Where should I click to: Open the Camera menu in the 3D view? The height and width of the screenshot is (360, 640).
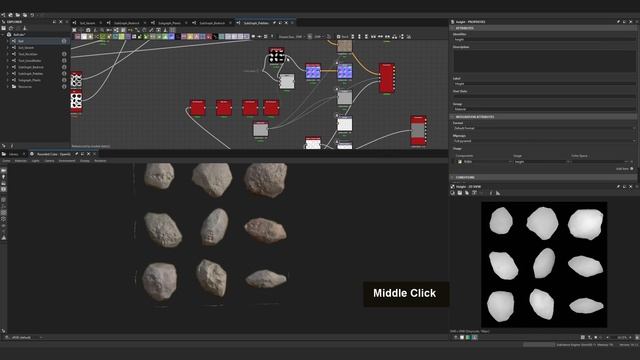point(49,161)
